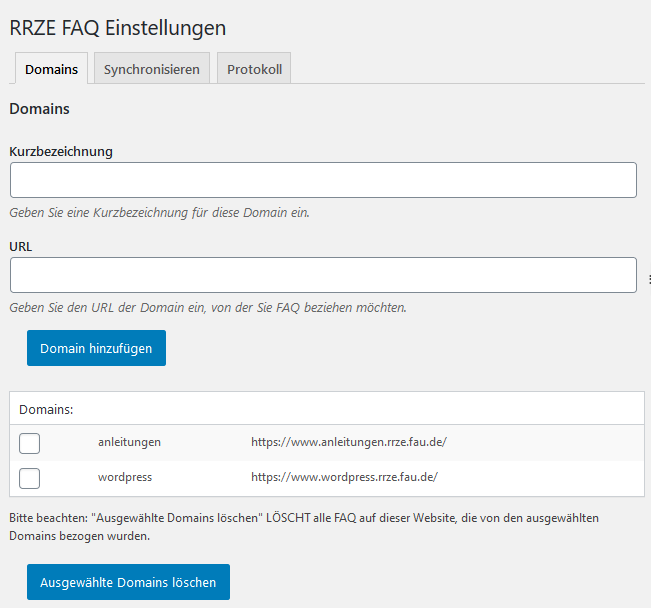This screenshot has height=608, width=651.
Task: Tick the checkbox for anleitungen domain
Action: 30,442
